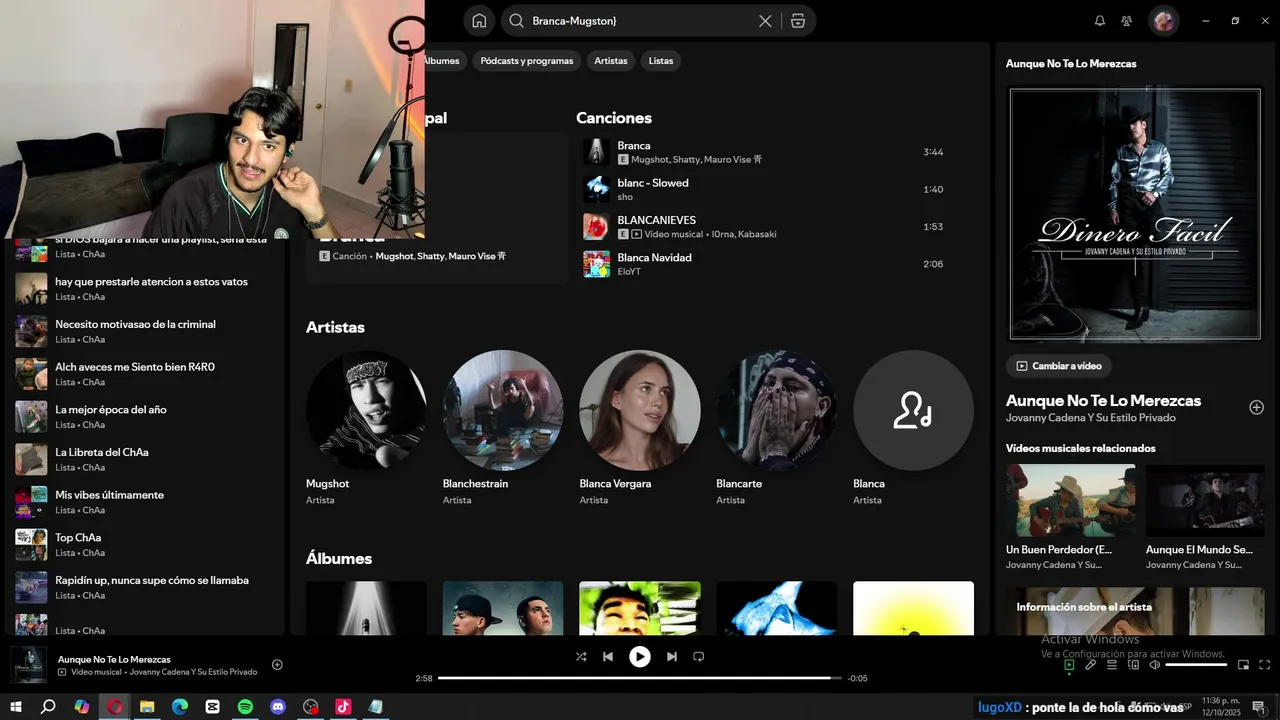
Task: Open playlist 'Rapidín up, nunca supe cómo se llamaba'
Action: coord(145,587)
